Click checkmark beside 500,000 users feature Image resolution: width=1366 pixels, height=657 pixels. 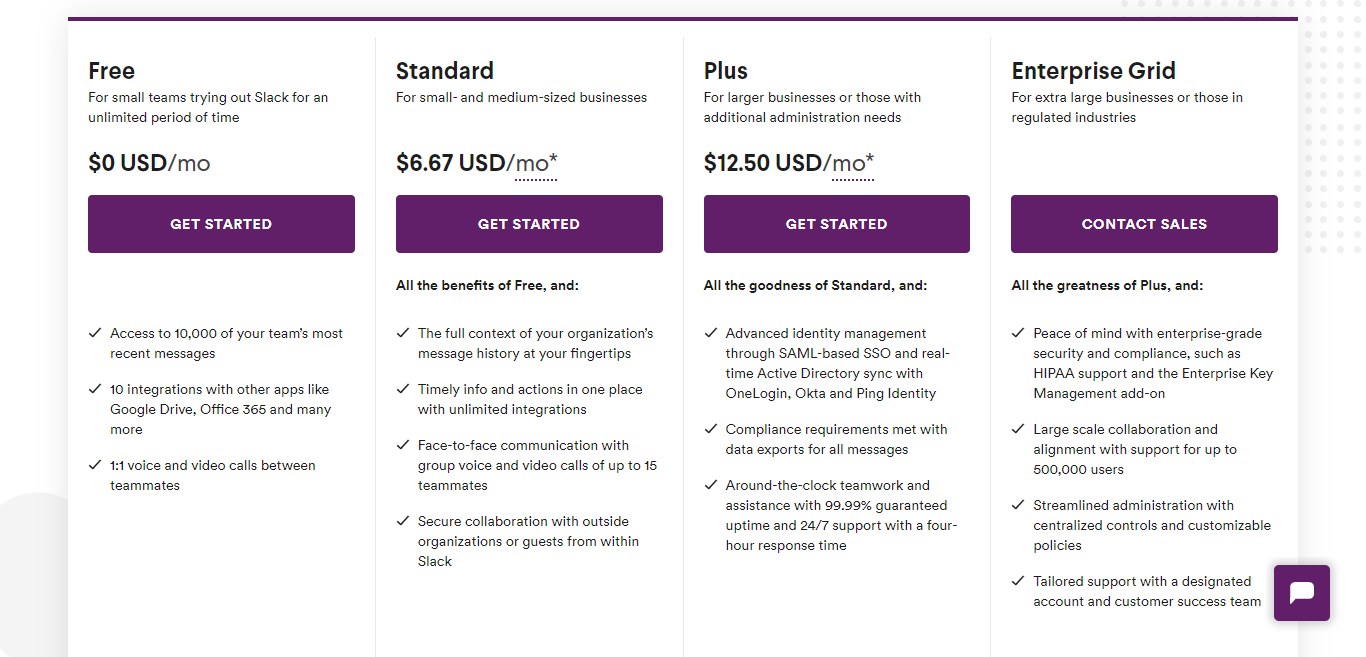tap(1018, 429)
